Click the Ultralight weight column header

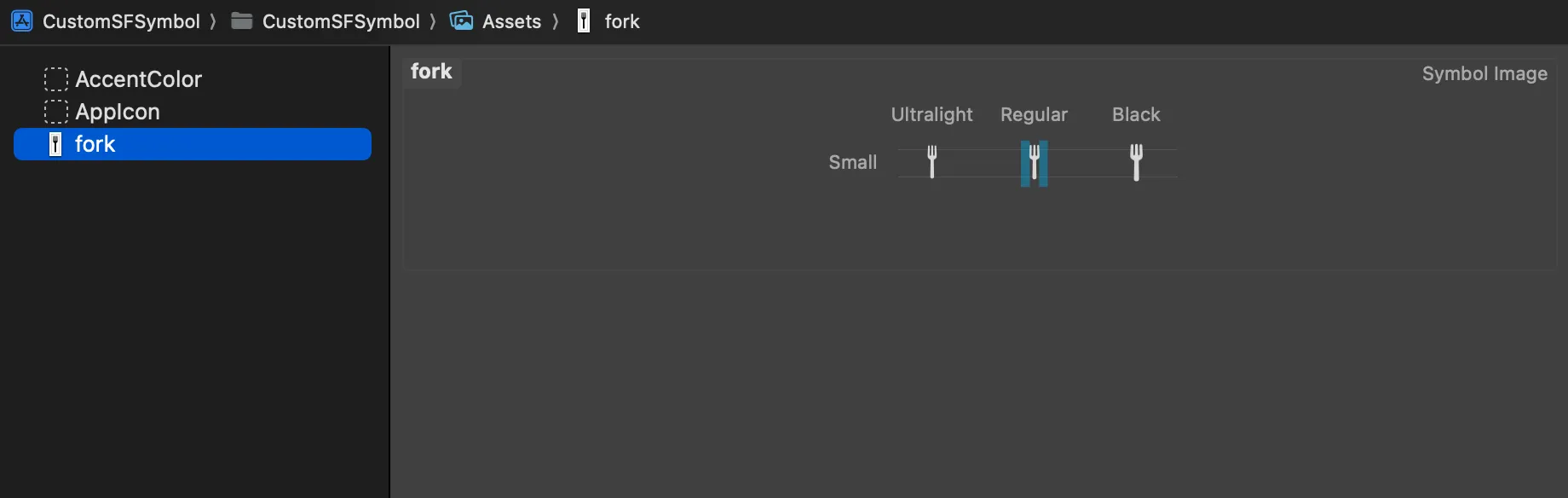pos(931,114)
